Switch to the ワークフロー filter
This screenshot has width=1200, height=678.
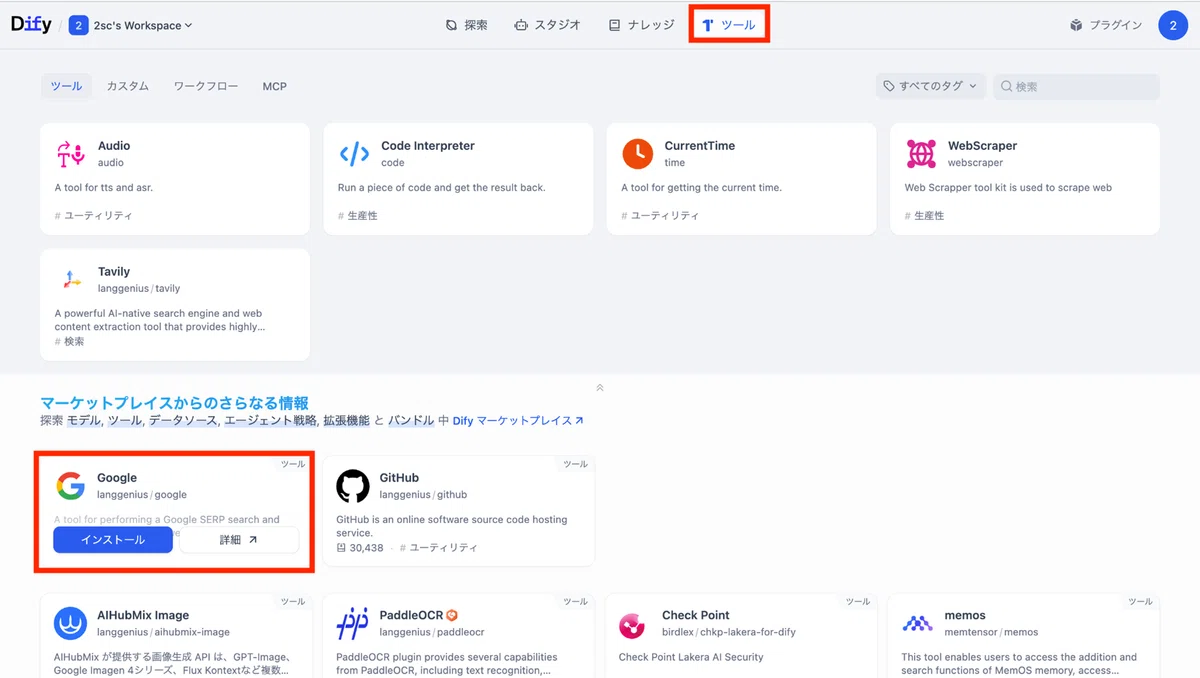pos(206,86)
